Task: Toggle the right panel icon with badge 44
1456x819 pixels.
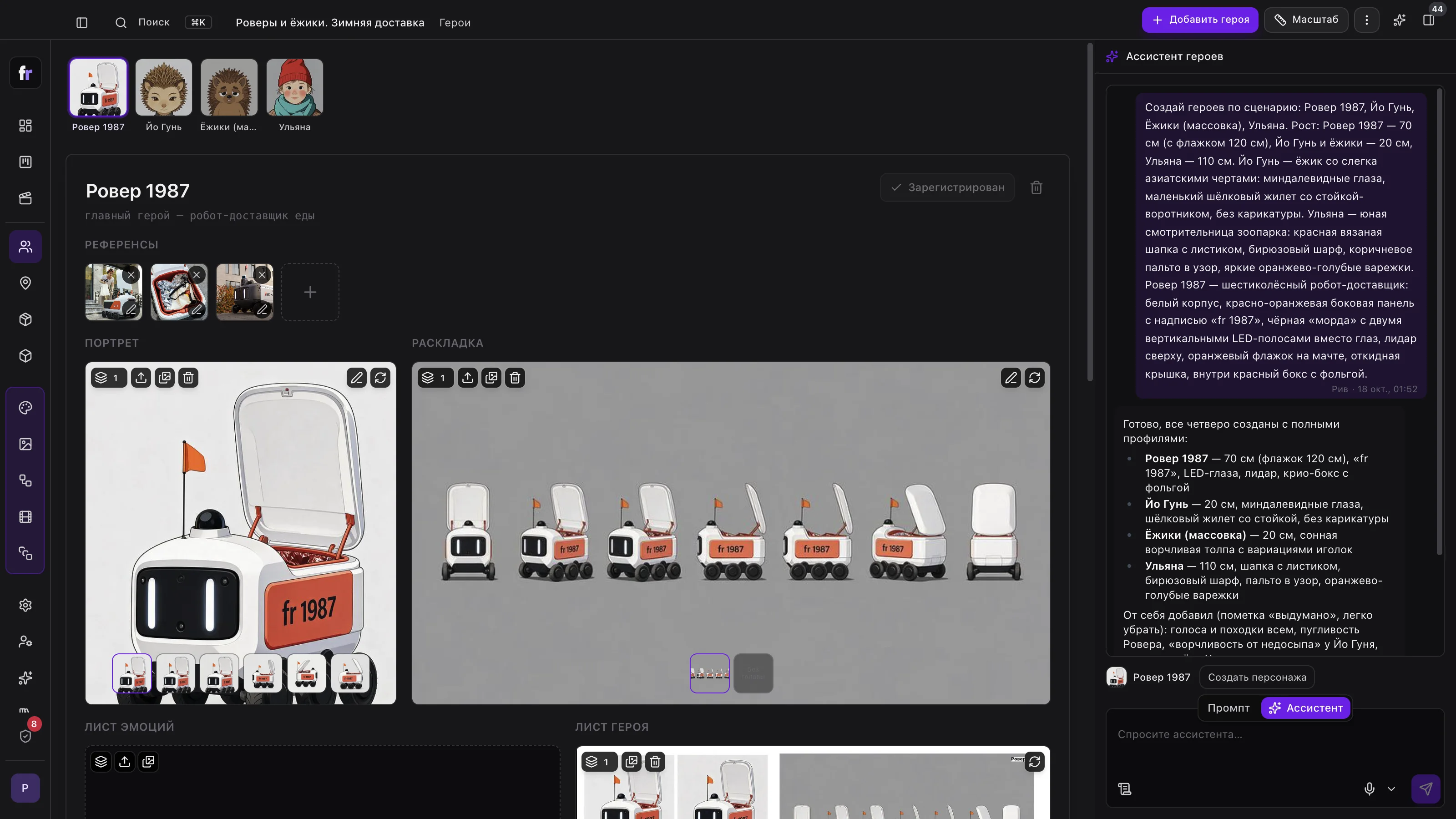Action: (1429, 20)
